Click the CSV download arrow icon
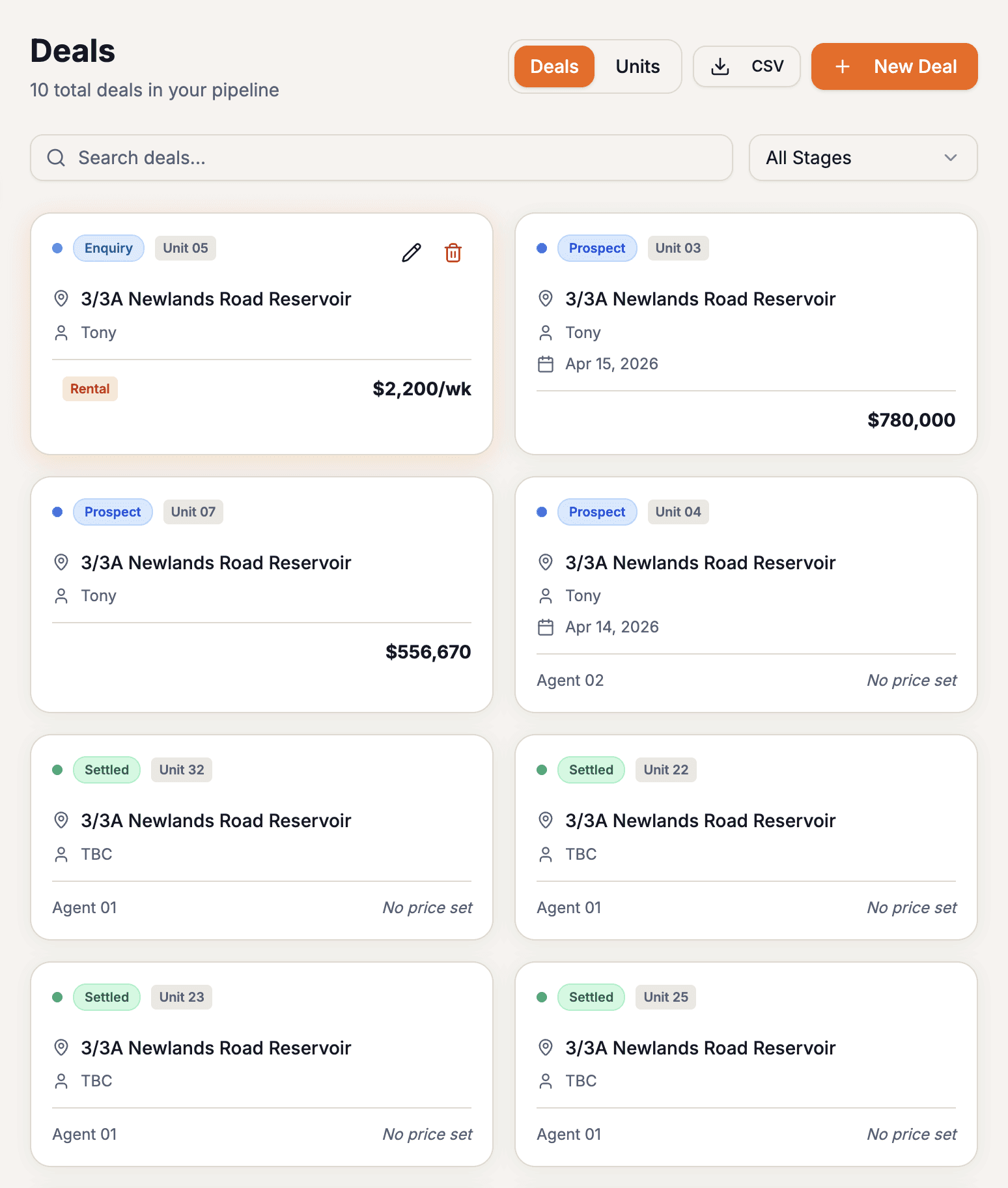Viewport: 1008px width, 1188px height. tap(720, 66)
